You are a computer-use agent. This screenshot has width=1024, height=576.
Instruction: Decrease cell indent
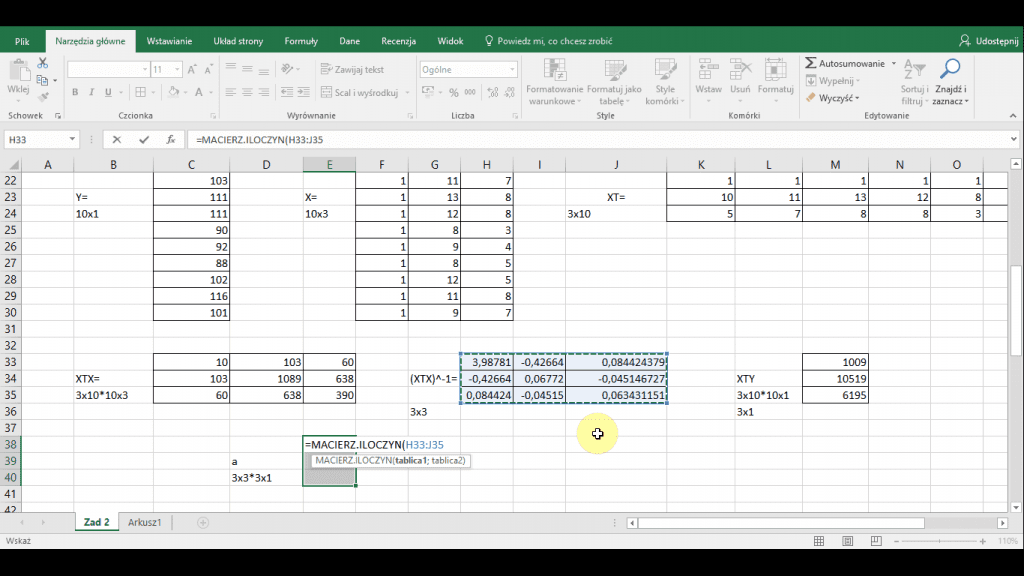287,93
